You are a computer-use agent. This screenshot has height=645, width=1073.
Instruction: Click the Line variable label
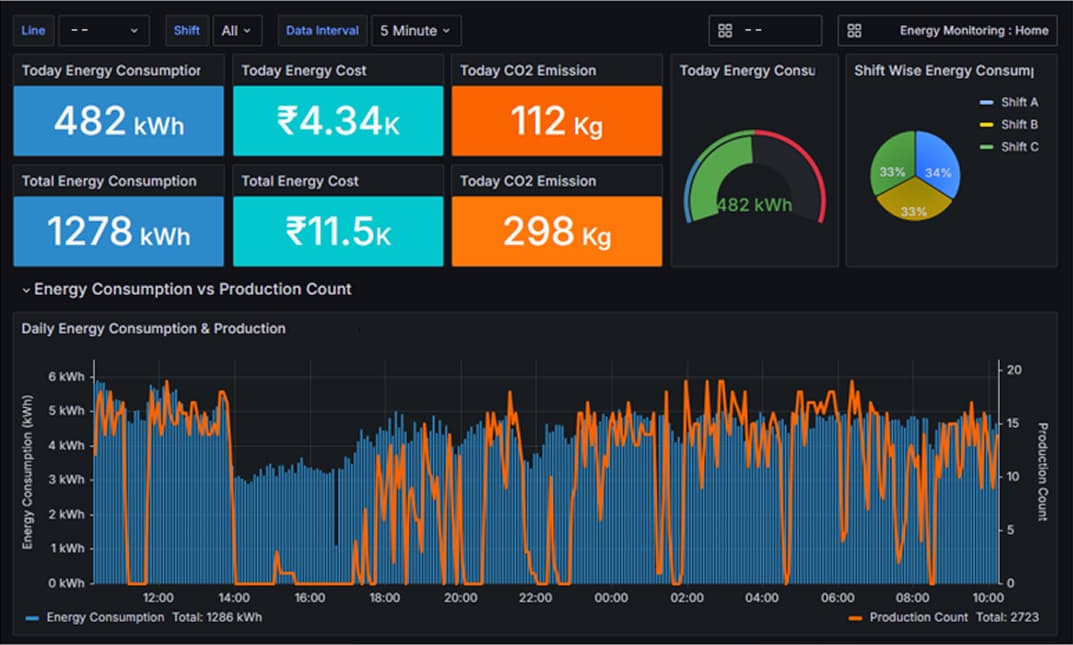pyautogui.click(x=32, y=30)
